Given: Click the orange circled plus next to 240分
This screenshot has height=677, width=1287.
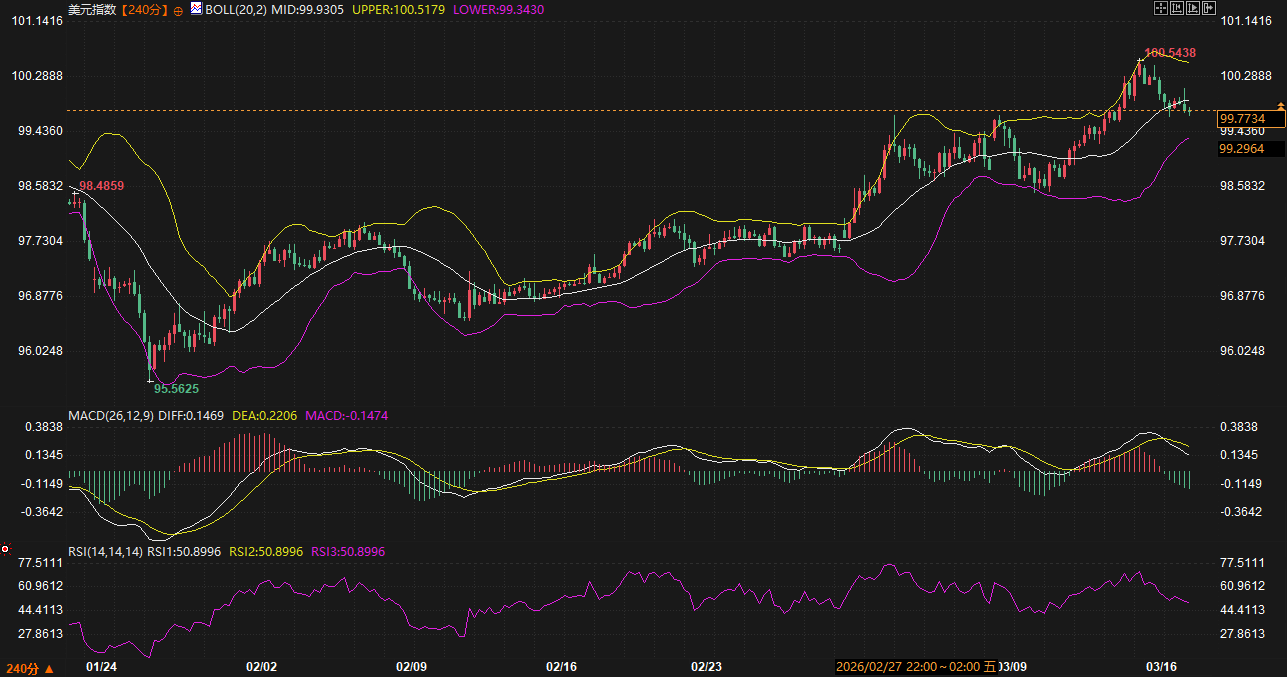Looking at the screenshot, I should [x=178, y=10].
